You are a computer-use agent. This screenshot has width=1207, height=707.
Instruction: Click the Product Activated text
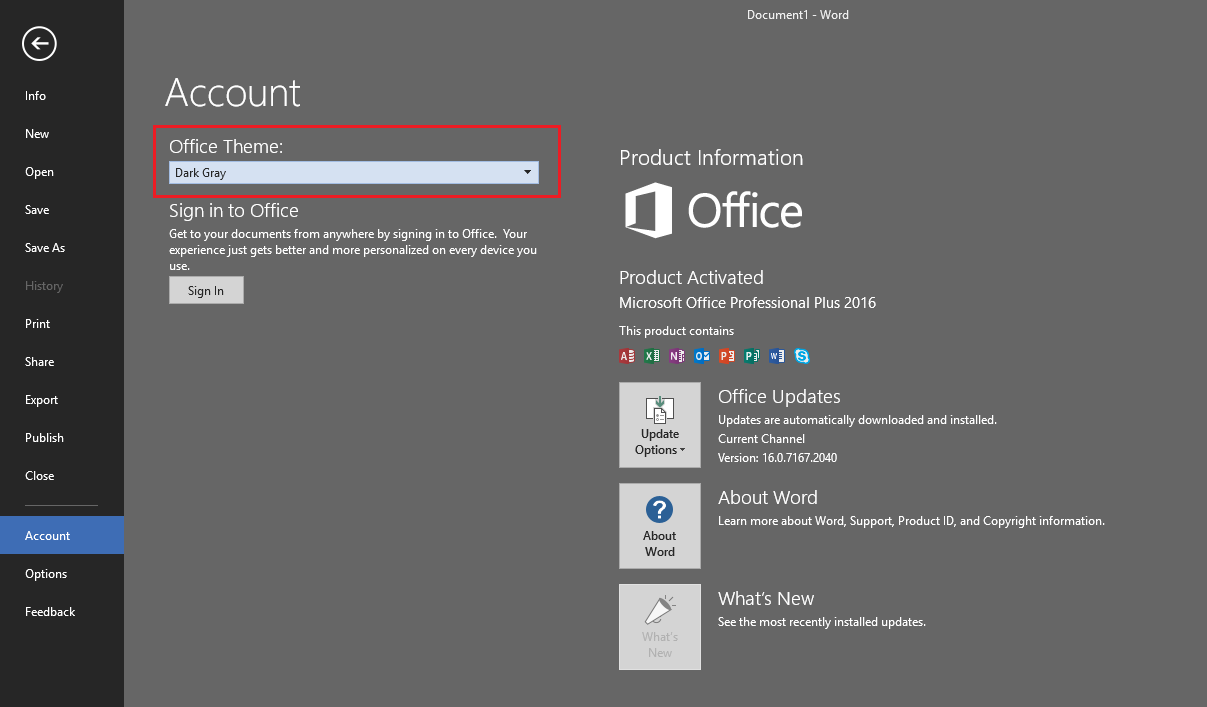point(691,277)
